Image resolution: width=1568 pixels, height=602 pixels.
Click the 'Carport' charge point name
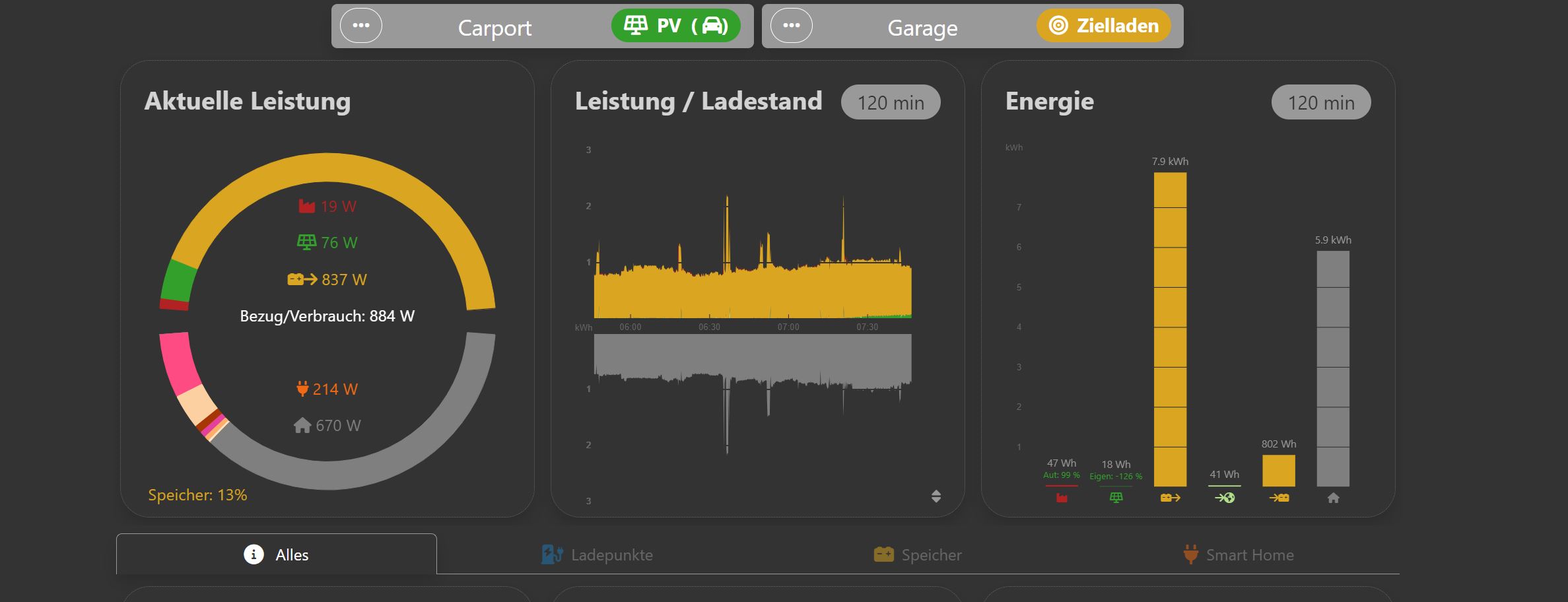tap(494, 28)
